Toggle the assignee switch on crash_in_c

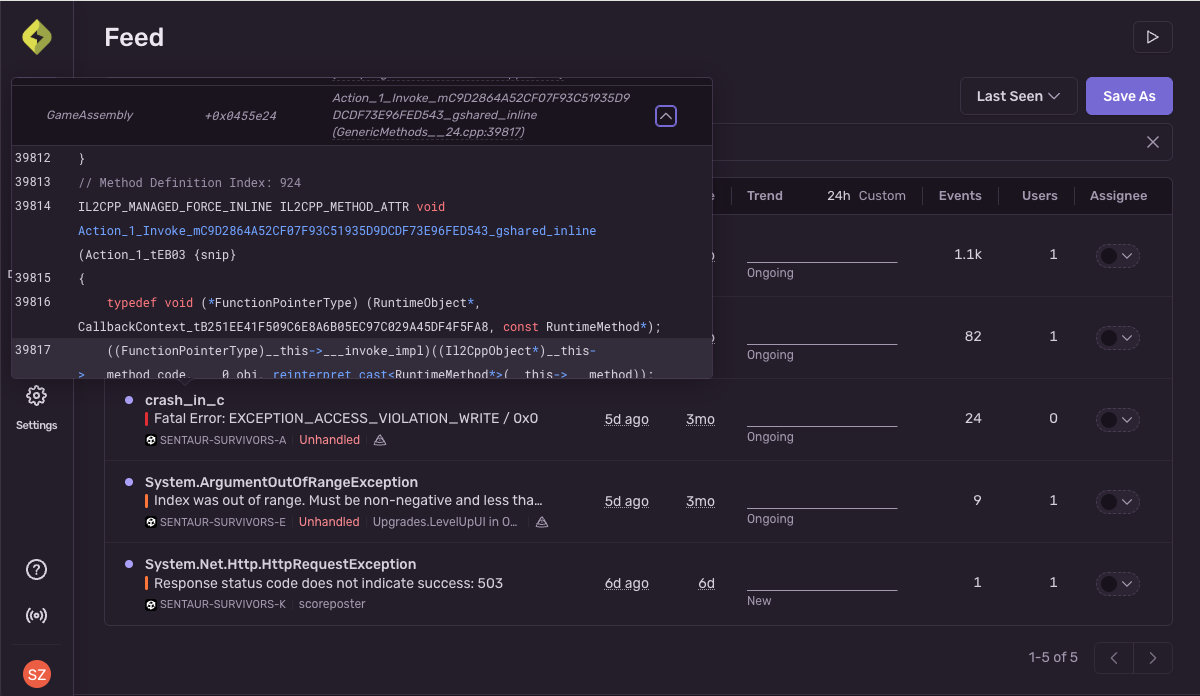point(1117,419)
